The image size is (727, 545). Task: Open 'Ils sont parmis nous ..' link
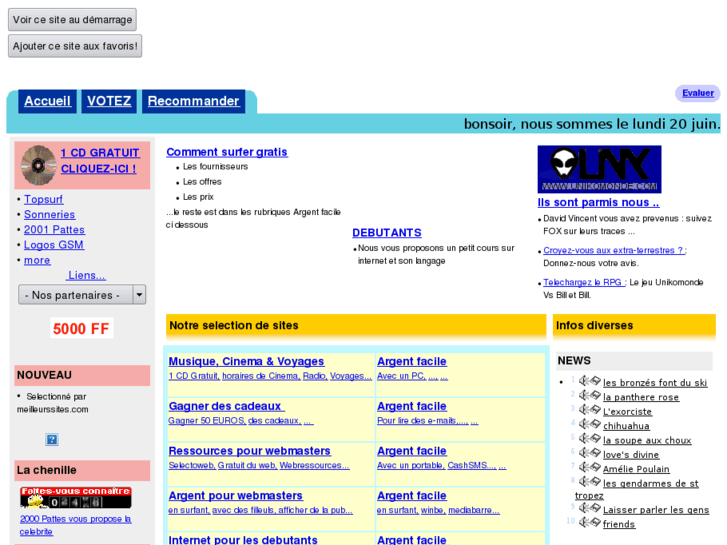coord(598,202)
